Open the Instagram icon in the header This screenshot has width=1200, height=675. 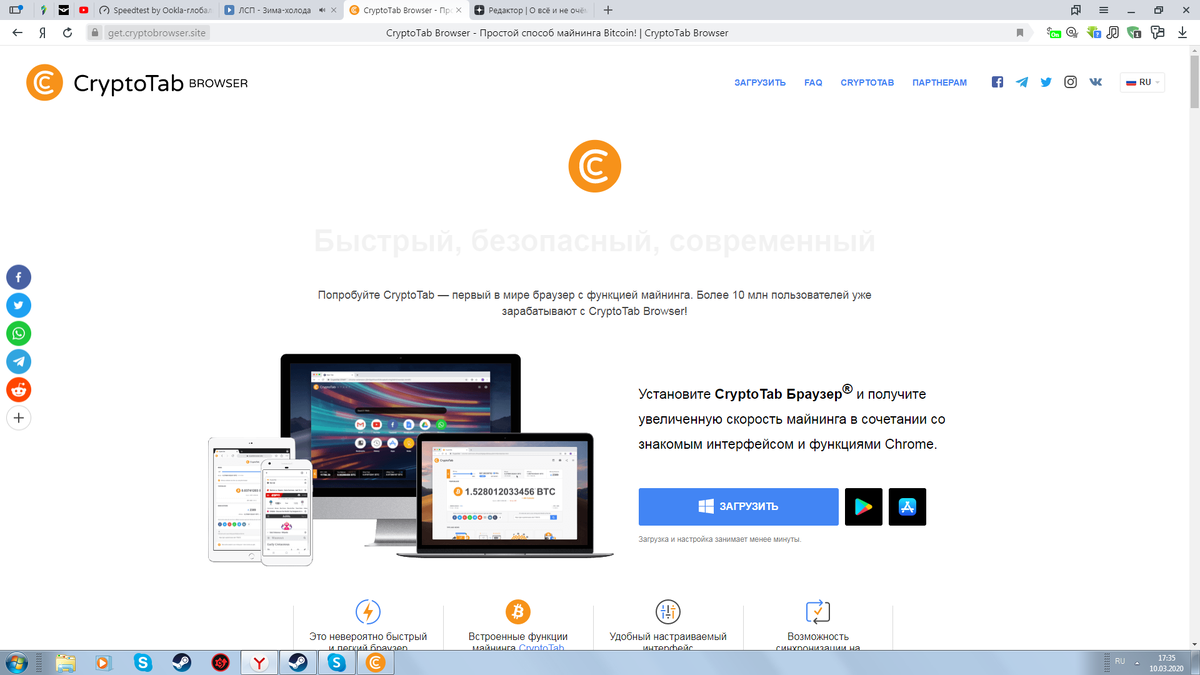pyautogui.click(x=1070, y=82)
